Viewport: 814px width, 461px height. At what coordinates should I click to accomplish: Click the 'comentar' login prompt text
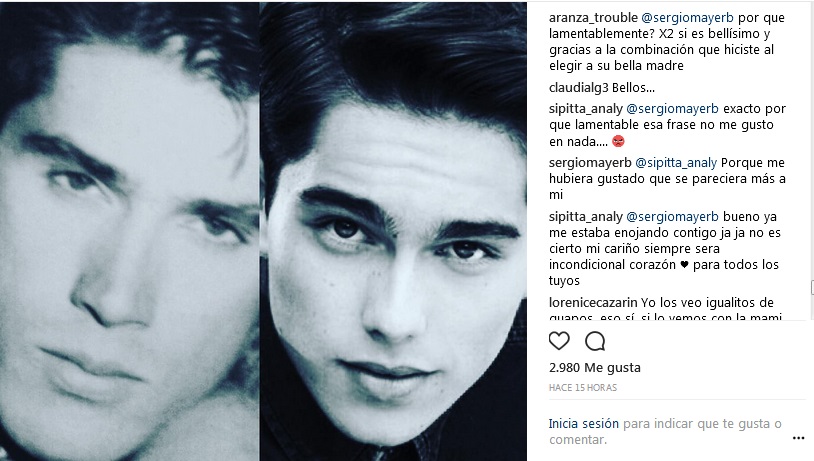(577, 440)
